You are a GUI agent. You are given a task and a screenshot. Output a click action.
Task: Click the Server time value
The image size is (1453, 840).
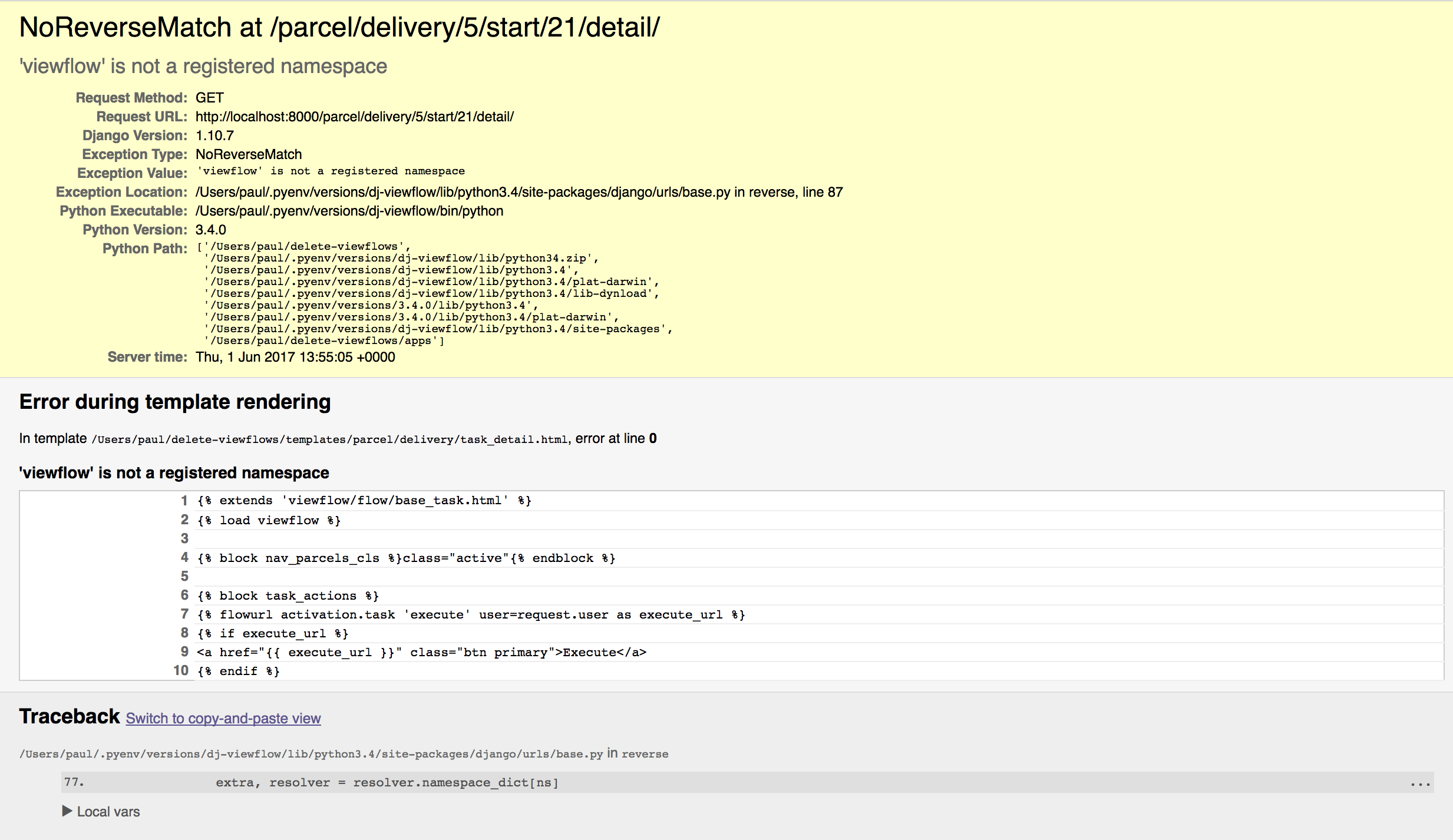click(295, 357)
